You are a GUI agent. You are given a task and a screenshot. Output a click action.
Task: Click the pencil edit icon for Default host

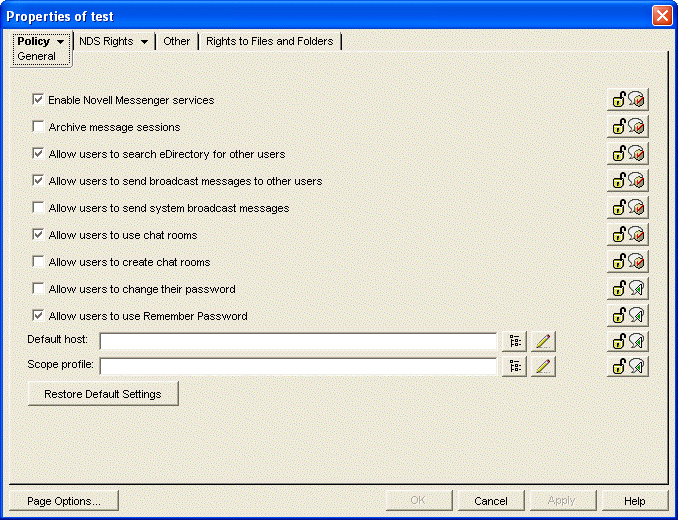point(543,341)
